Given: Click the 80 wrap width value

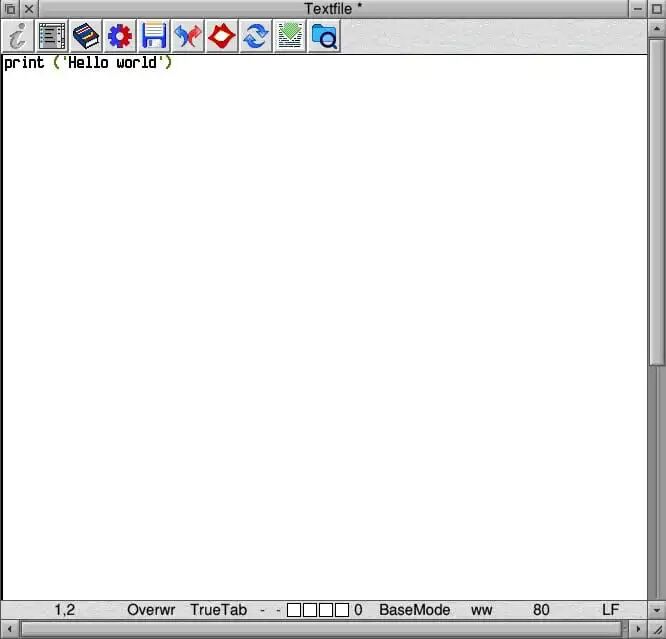Looking at the screenshot, I should pyautogui.click(x=541, y=610).
